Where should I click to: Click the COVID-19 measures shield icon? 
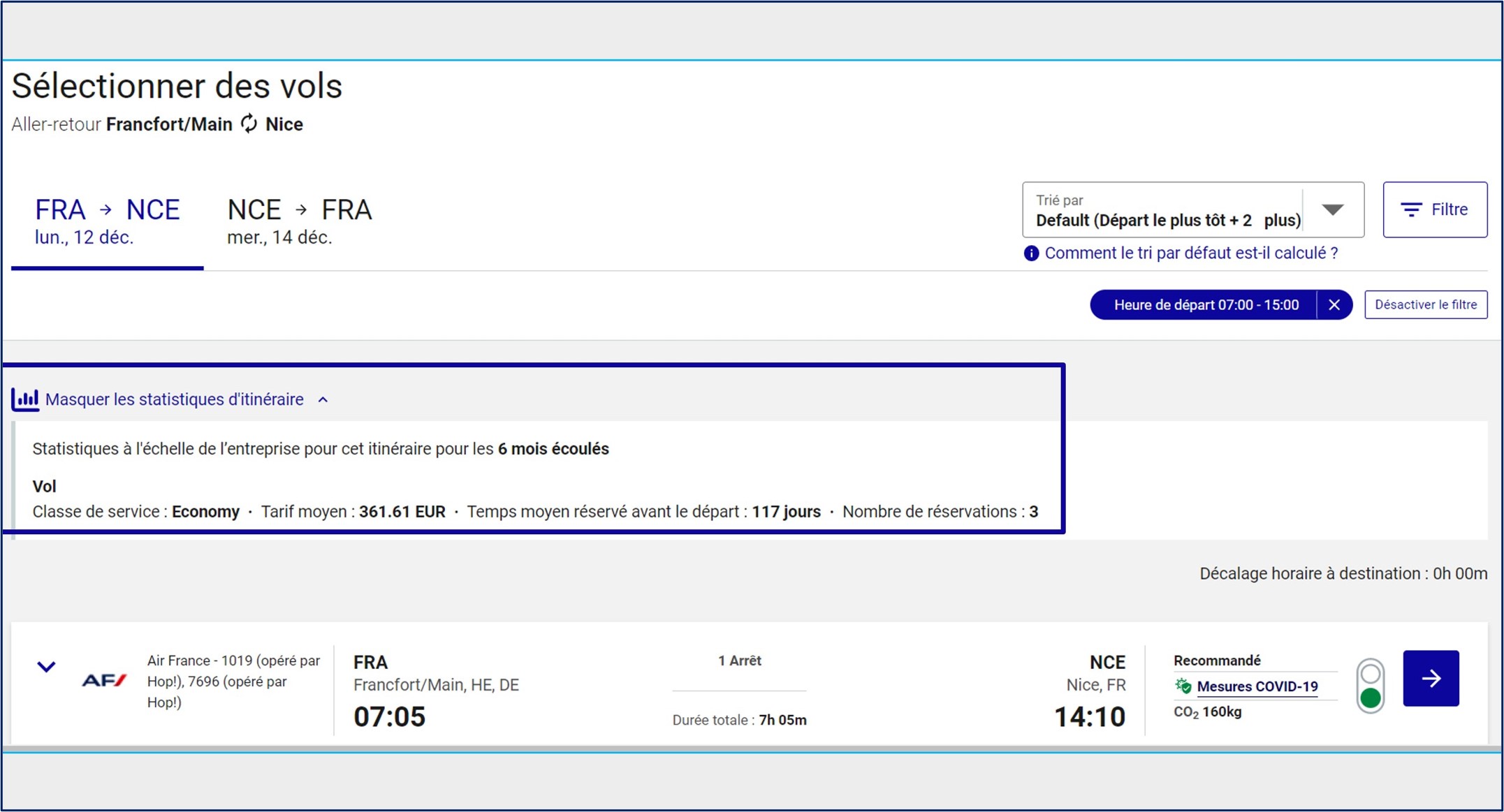point(1183,686)
